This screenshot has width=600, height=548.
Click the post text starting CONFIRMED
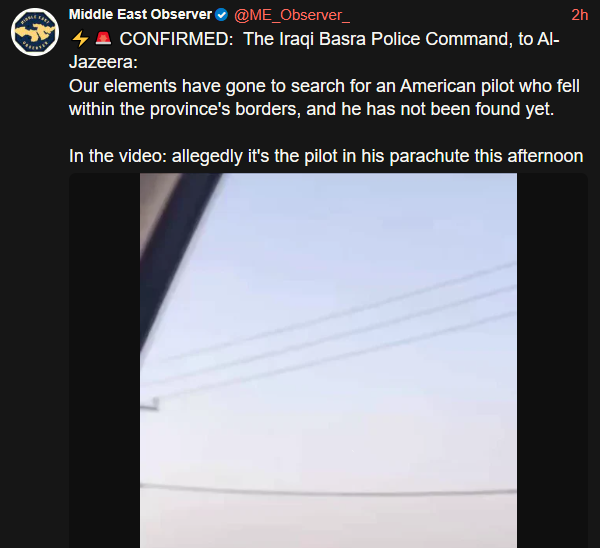(326, 98)
